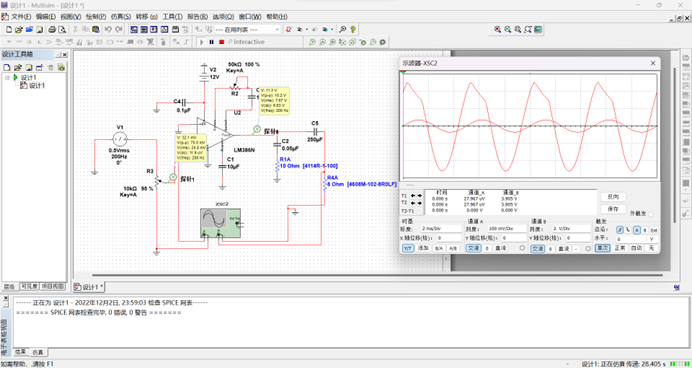Image resolution: width=692 pixels, height=368 pixels.
Task: Stop the simulation with the red square
Action: point(222,42)
